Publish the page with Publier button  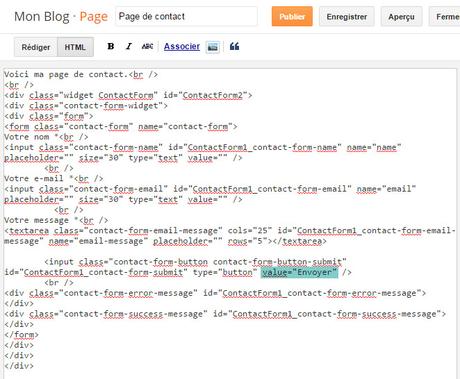click(292, 16)
